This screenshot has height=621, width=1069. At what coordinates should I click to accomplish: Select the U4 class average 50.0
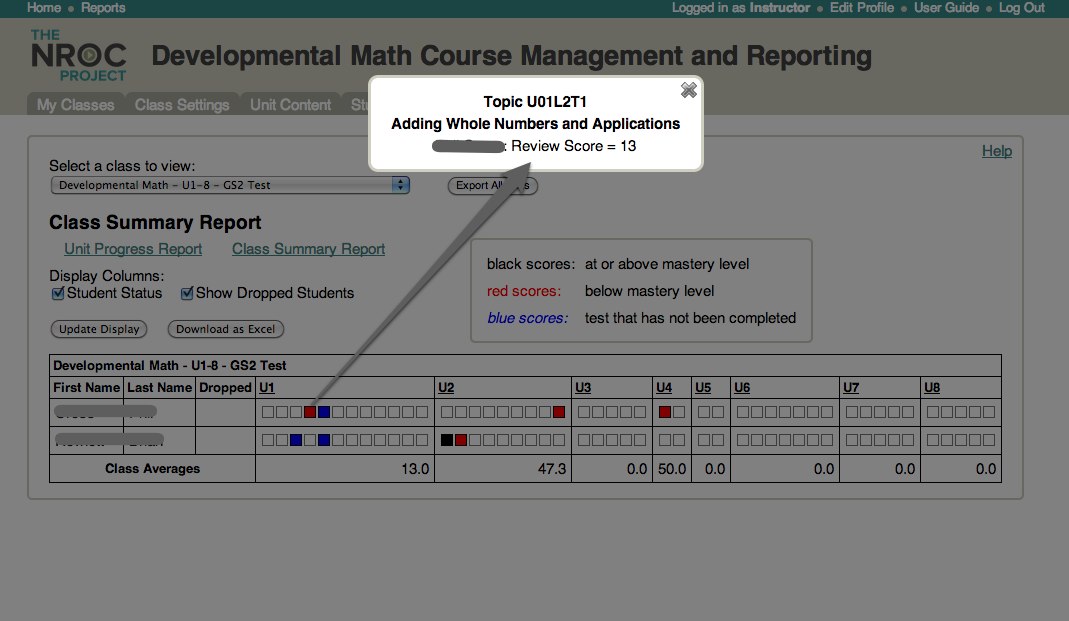pos(672,469)
